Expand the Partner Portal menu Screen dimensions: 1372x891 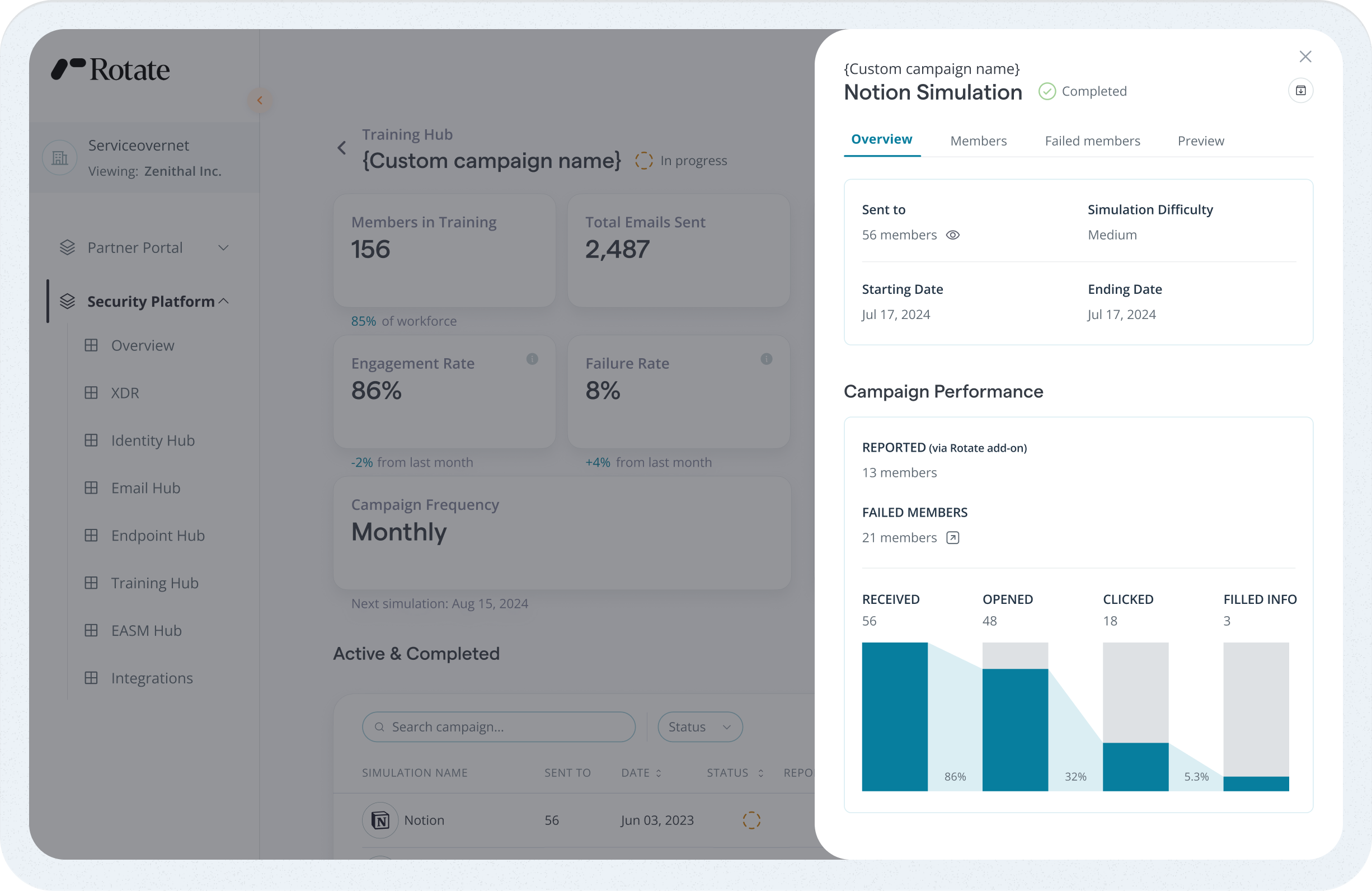223,248
